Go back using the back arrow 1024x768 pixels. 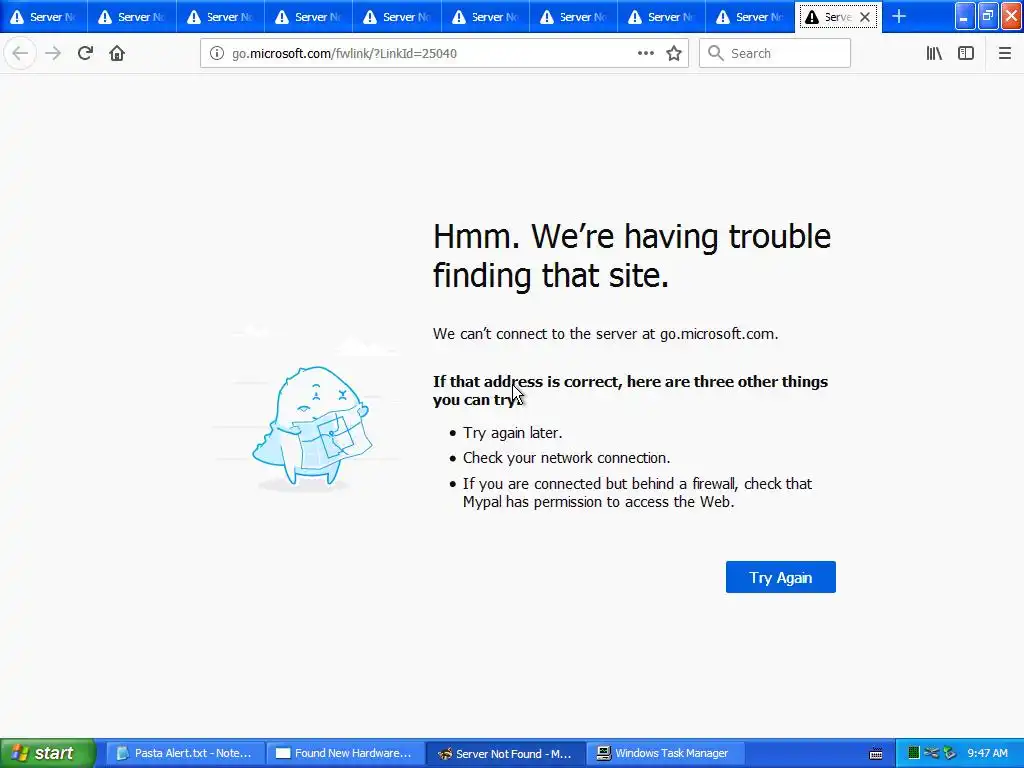pos(20,54)
